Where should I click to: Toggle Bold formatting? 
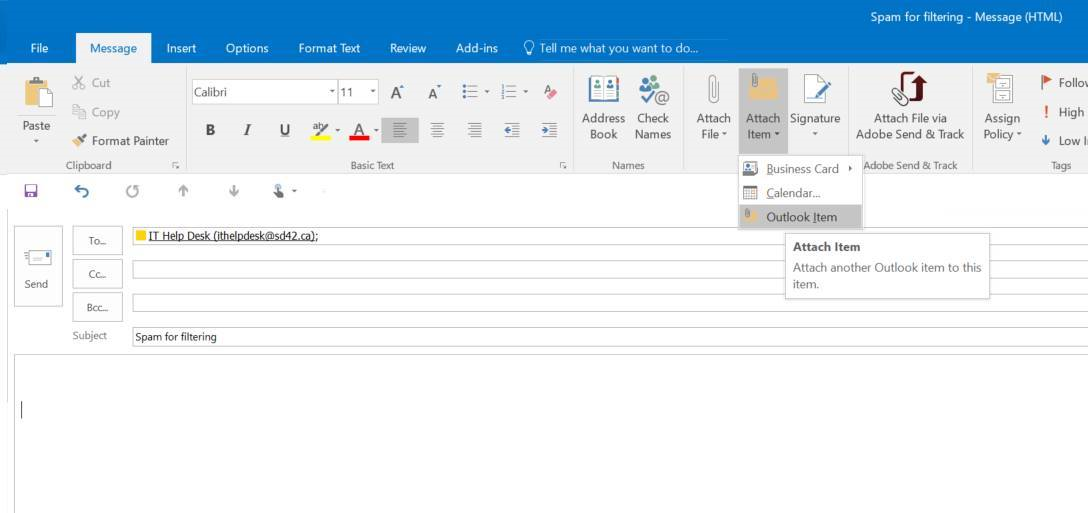click(x=210, y=130)
